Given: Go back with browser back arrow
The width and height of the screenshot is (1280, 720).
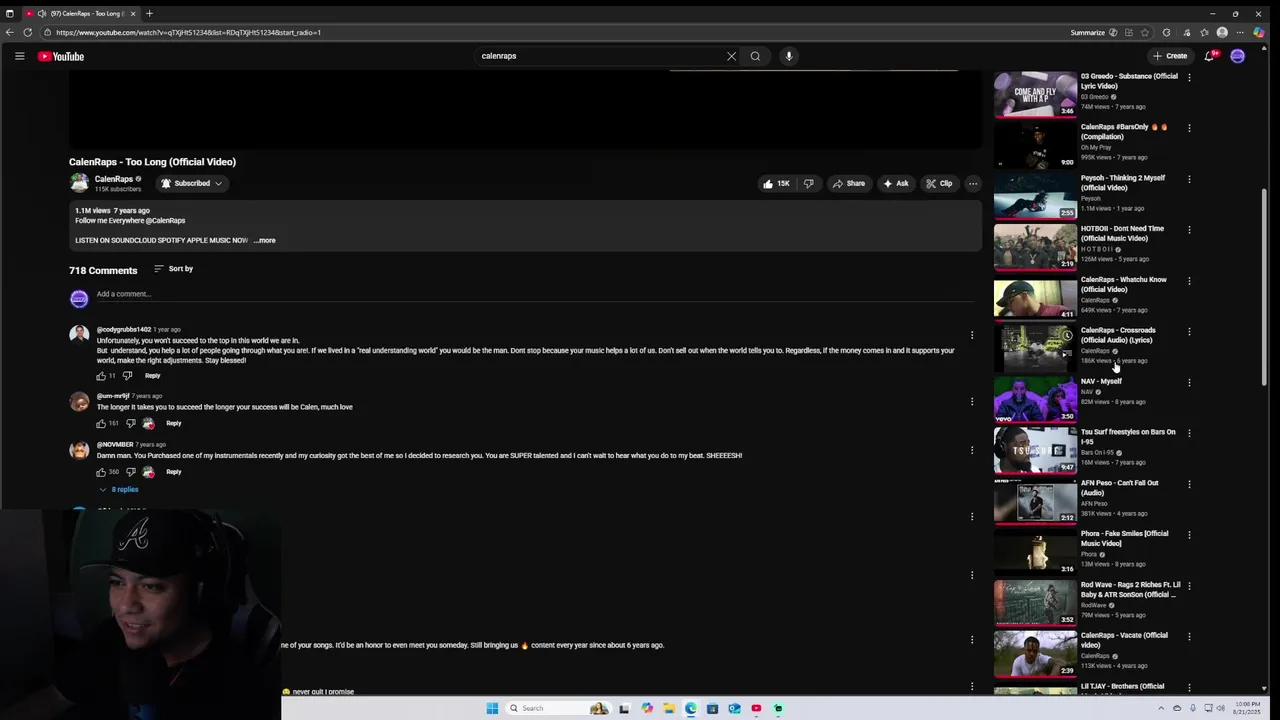Looking at the screenshot, I should 9,32.
